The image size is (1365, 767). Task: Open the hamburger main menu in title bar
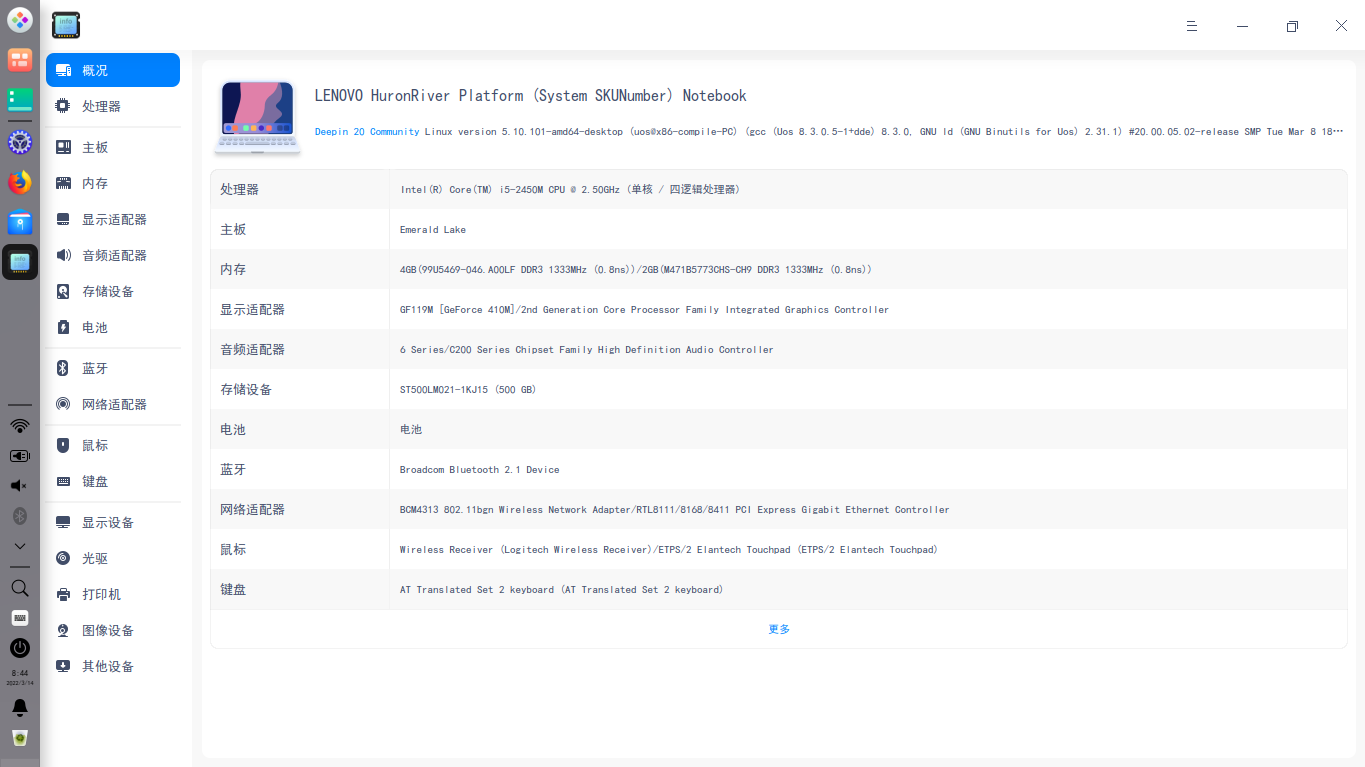[x=1192, y=26]
